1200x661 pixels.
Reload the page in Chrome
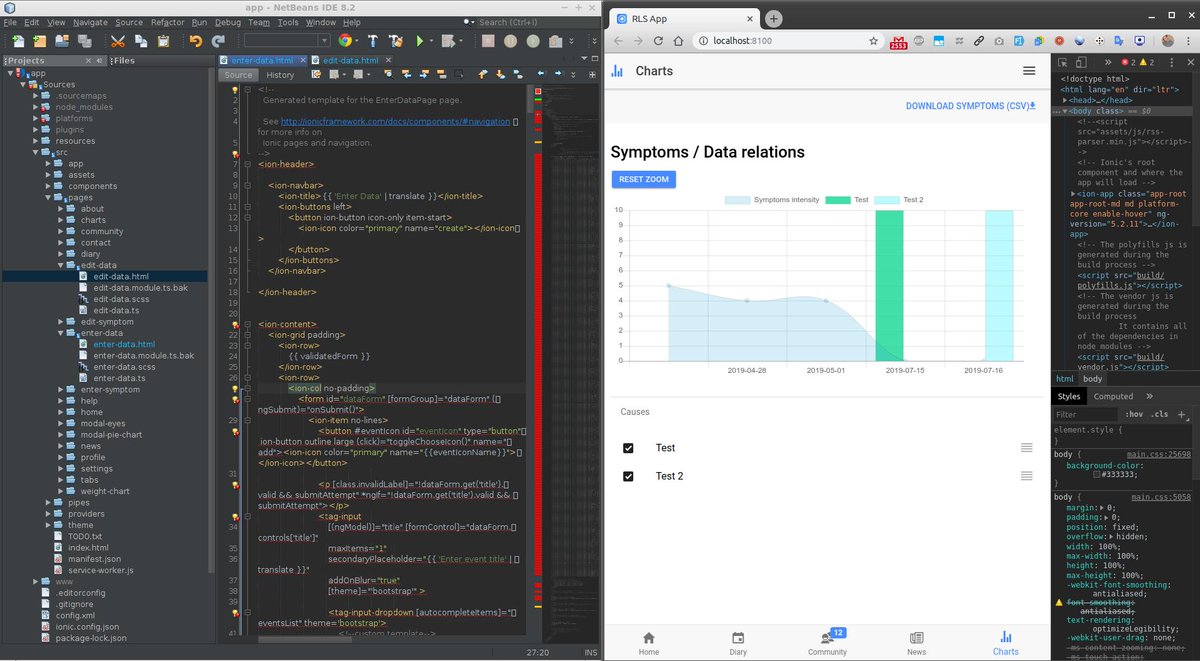tap(659, 41)
